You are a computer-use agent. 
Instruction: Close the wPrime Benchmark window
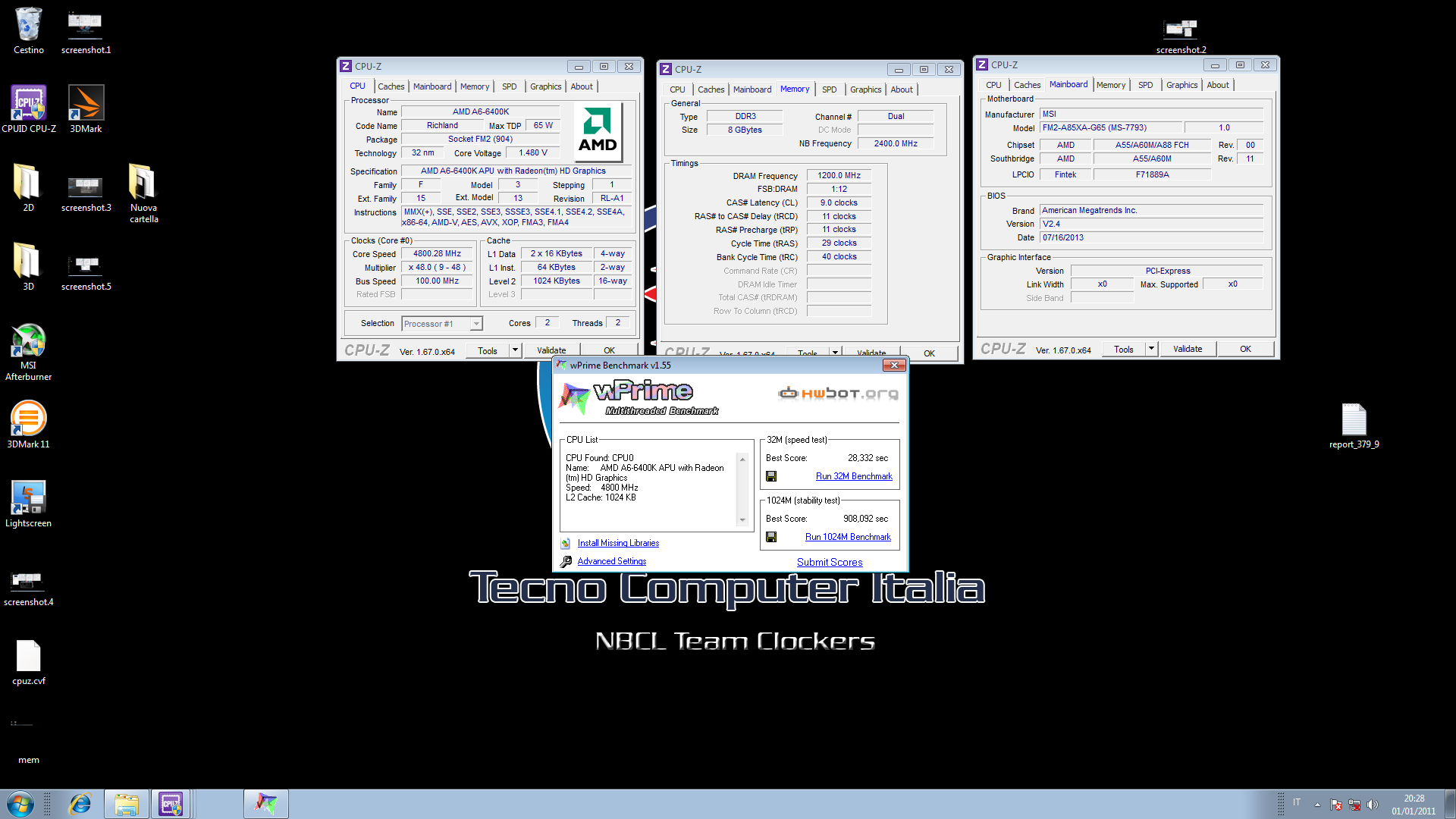tap(894, 366)
